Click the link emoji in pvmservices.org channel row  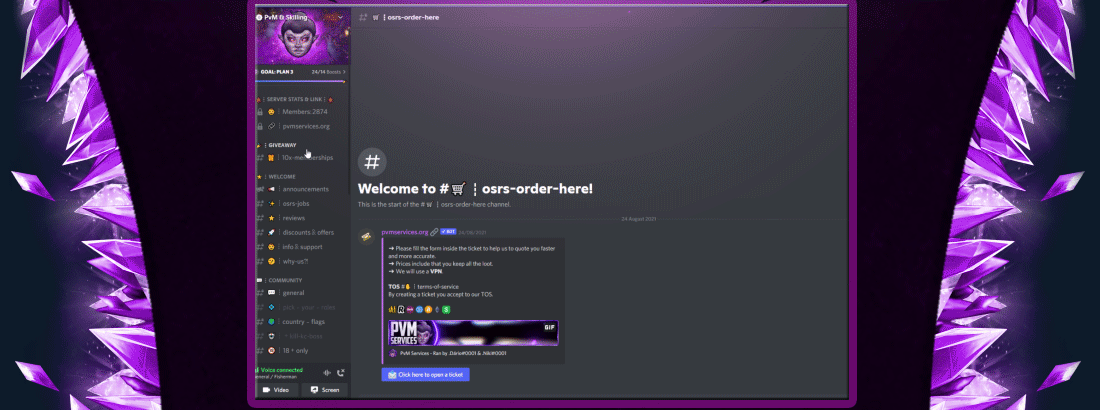[271, 126]
